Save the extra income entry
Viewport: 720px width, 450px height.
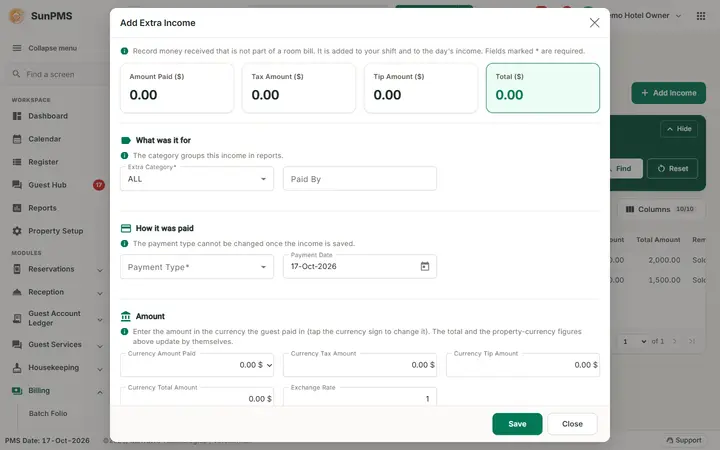coord(517,424)
